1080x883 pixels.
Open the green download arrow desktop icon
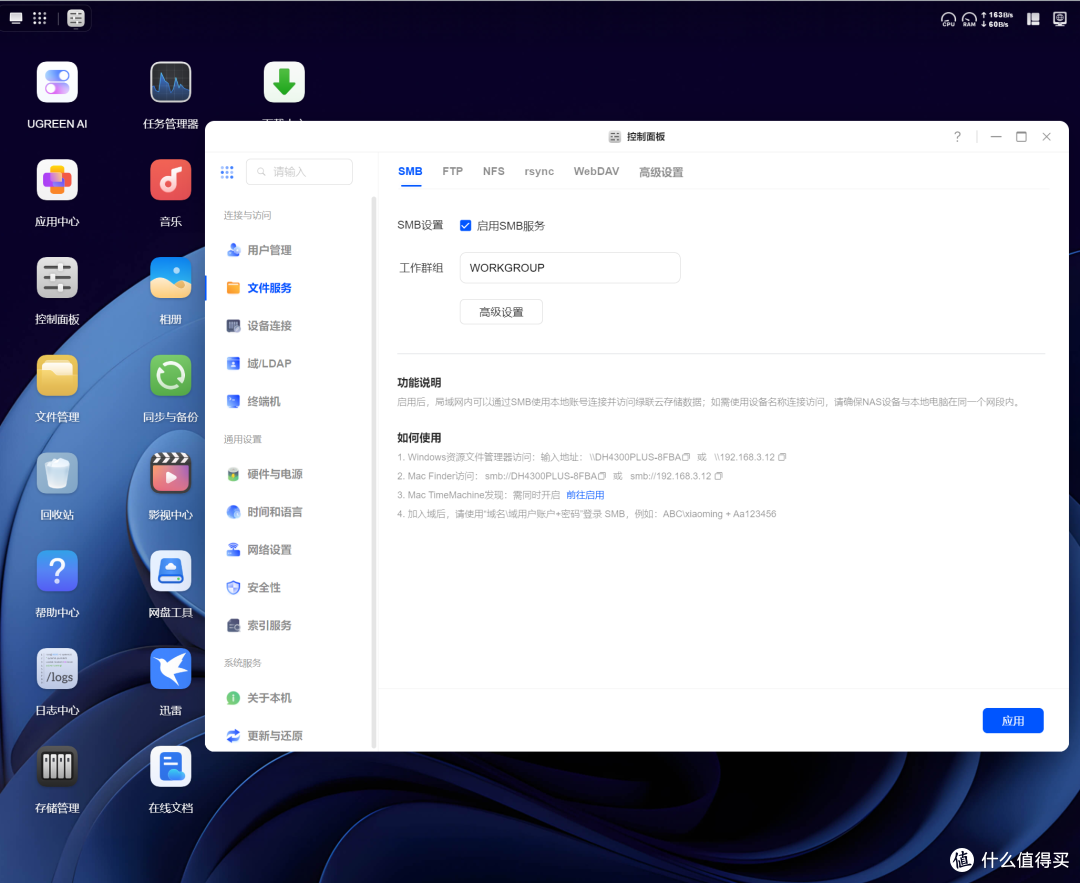284,83
